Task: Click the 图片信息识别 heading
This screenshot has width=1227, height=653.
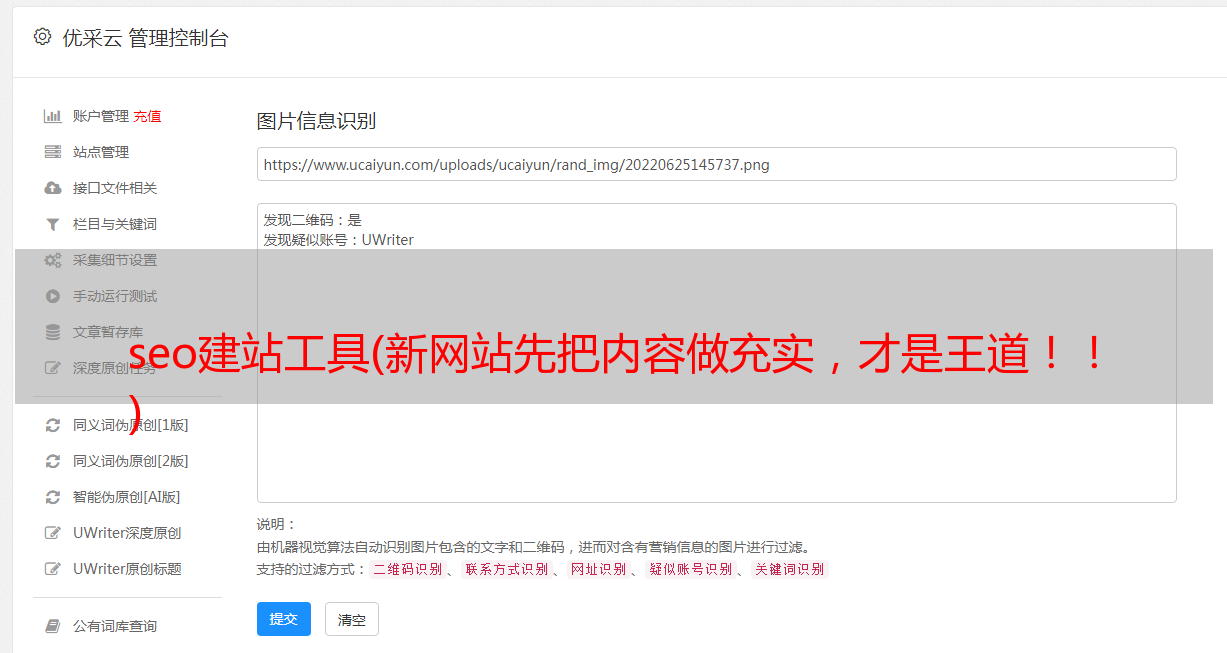Action: coord(316,121)
